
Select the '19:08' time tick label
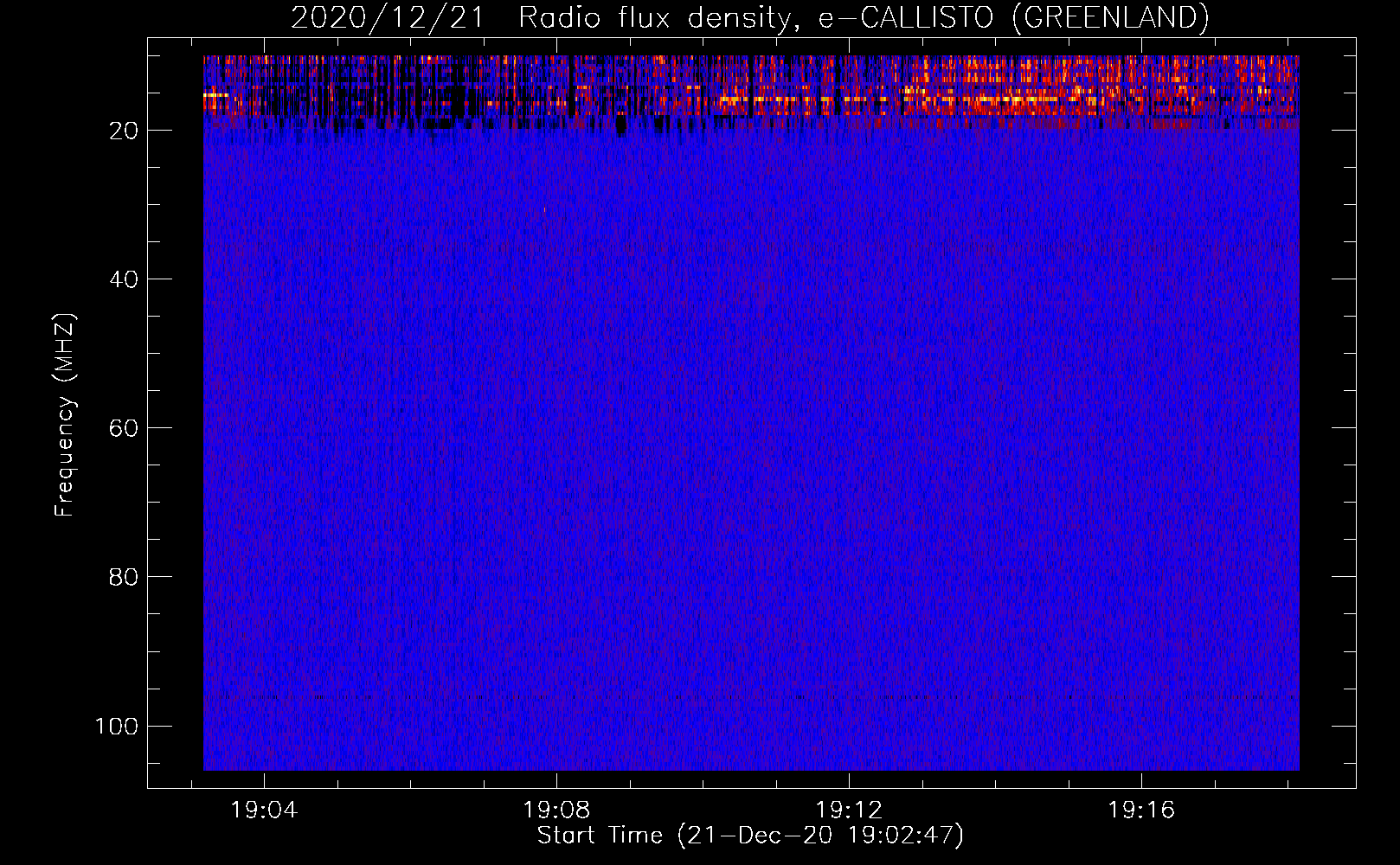tap(556, 811)
